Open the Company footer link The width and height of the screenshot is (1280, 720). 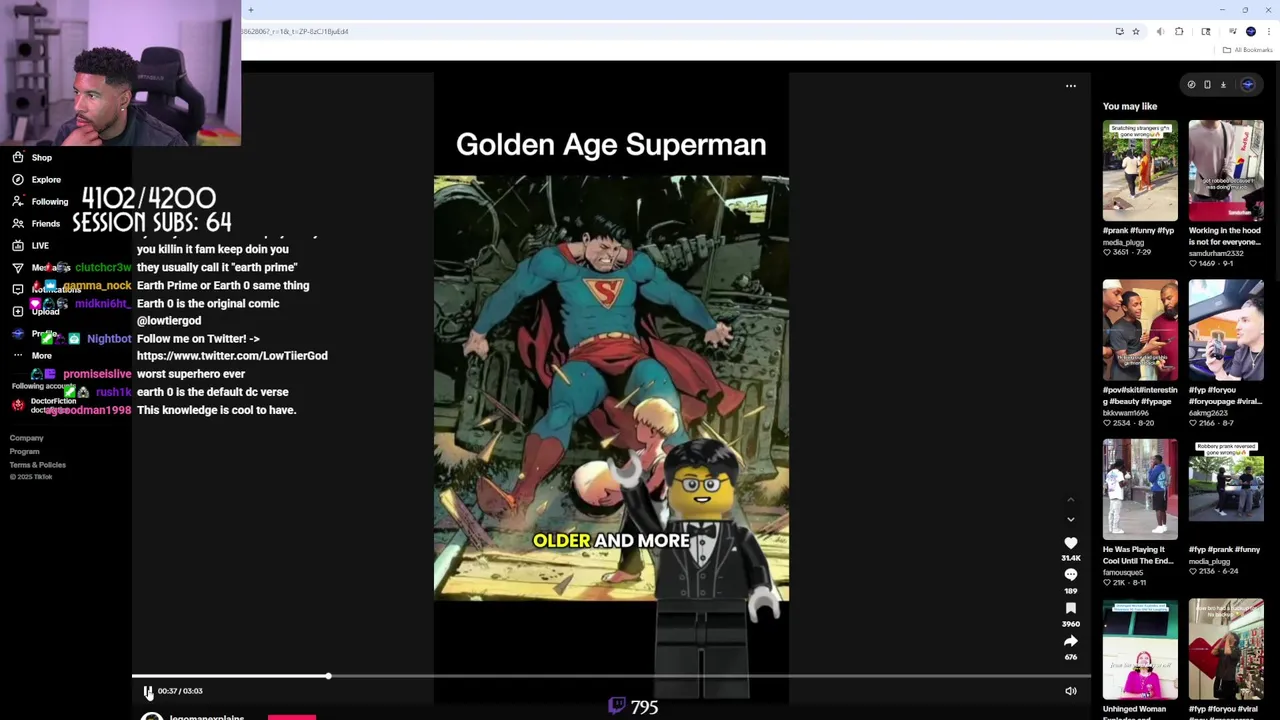pyautogui.click(x=27, y=438)
